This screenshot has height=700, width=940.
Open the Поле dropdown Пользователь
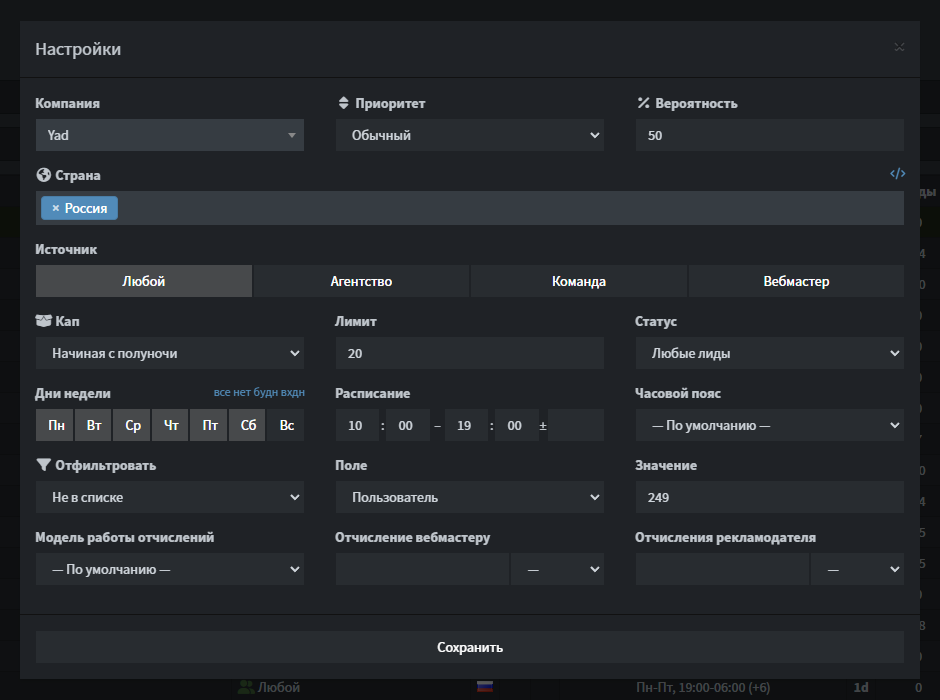pyautogui.click(x=469, y=497)
